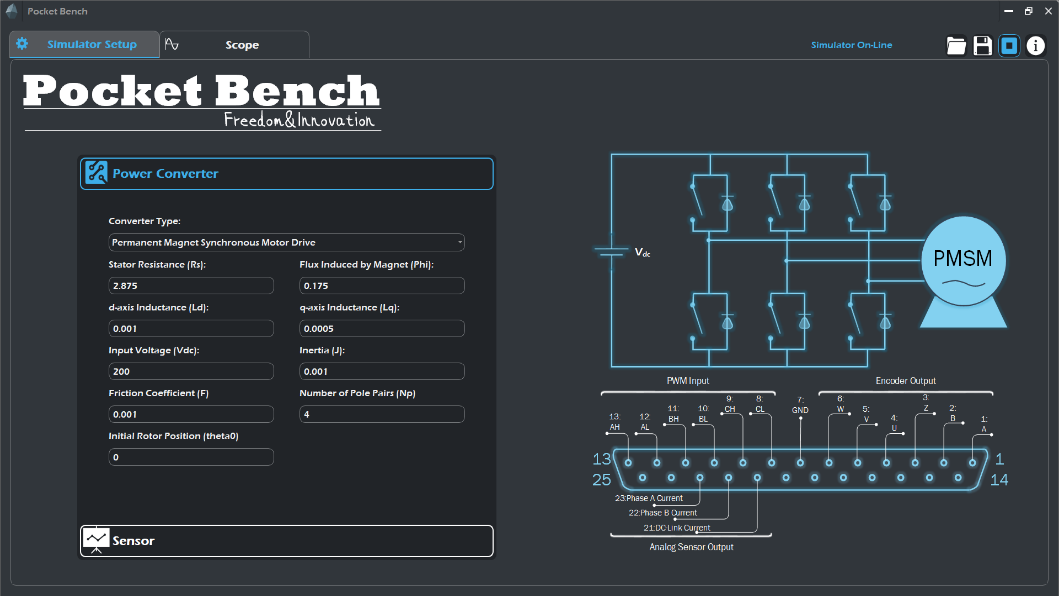Stop the simulator with the blue square icon
This screenshot has width=1059, height=596.
tap(1009, 45)
